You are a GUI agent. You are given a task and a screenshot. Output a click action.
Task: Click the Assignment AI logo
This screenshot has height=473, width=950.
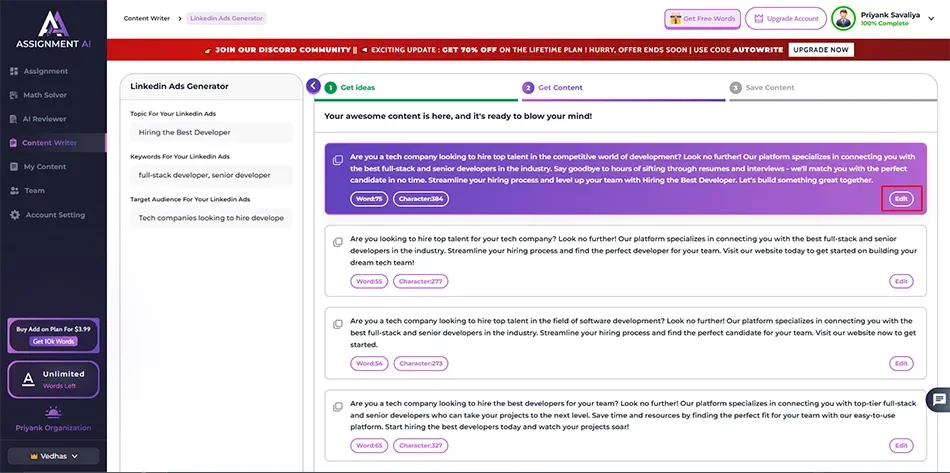click(x=52, y=29)
